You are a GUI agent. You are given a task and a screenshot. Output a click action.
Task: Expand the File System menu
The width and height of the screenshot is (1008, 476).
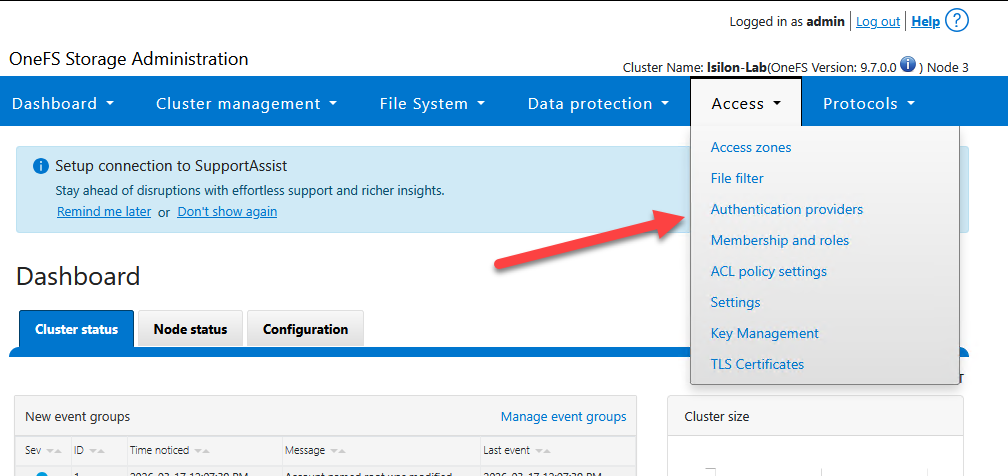432,103
